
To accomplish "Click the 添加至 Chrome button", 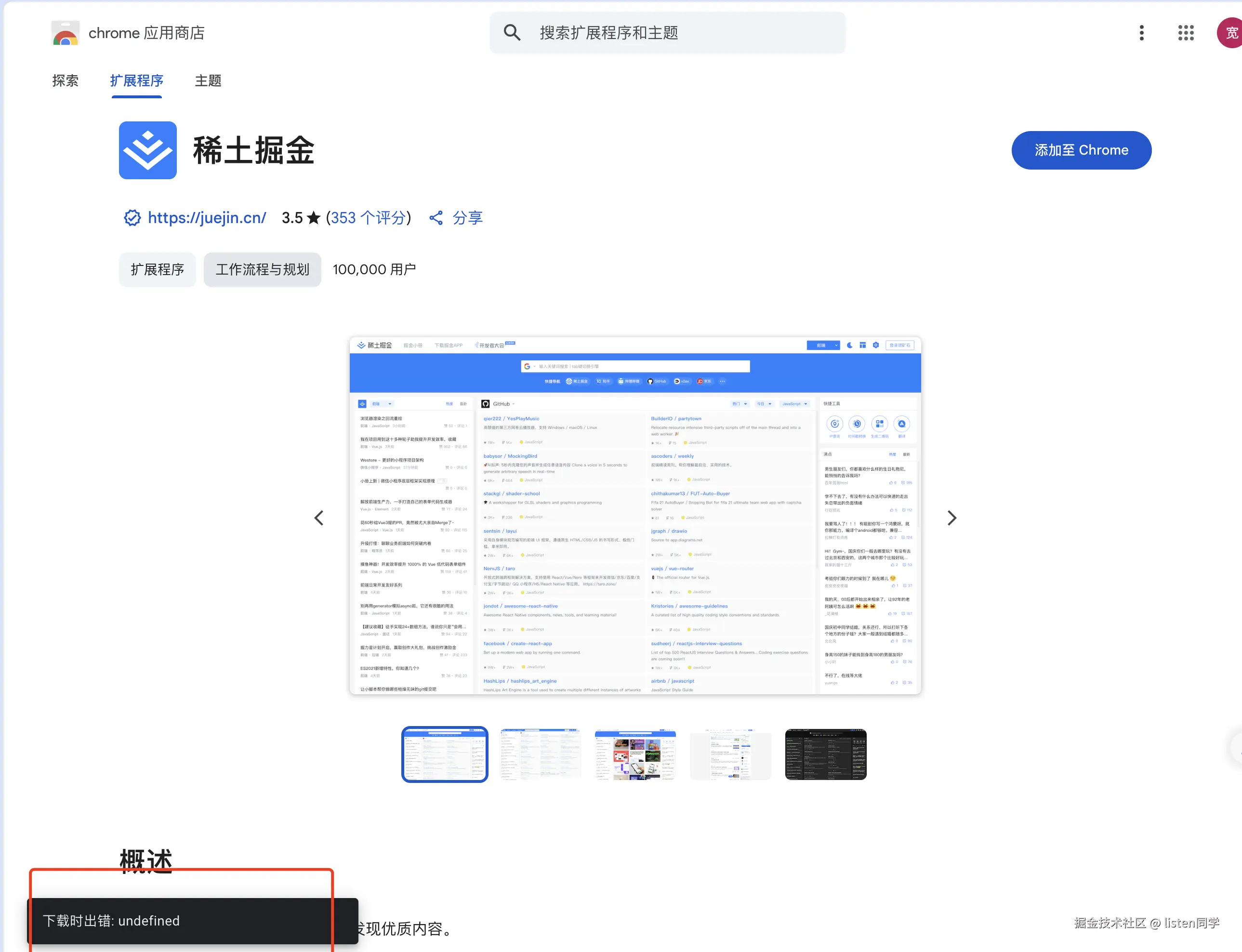I will tap(1081, 150).
